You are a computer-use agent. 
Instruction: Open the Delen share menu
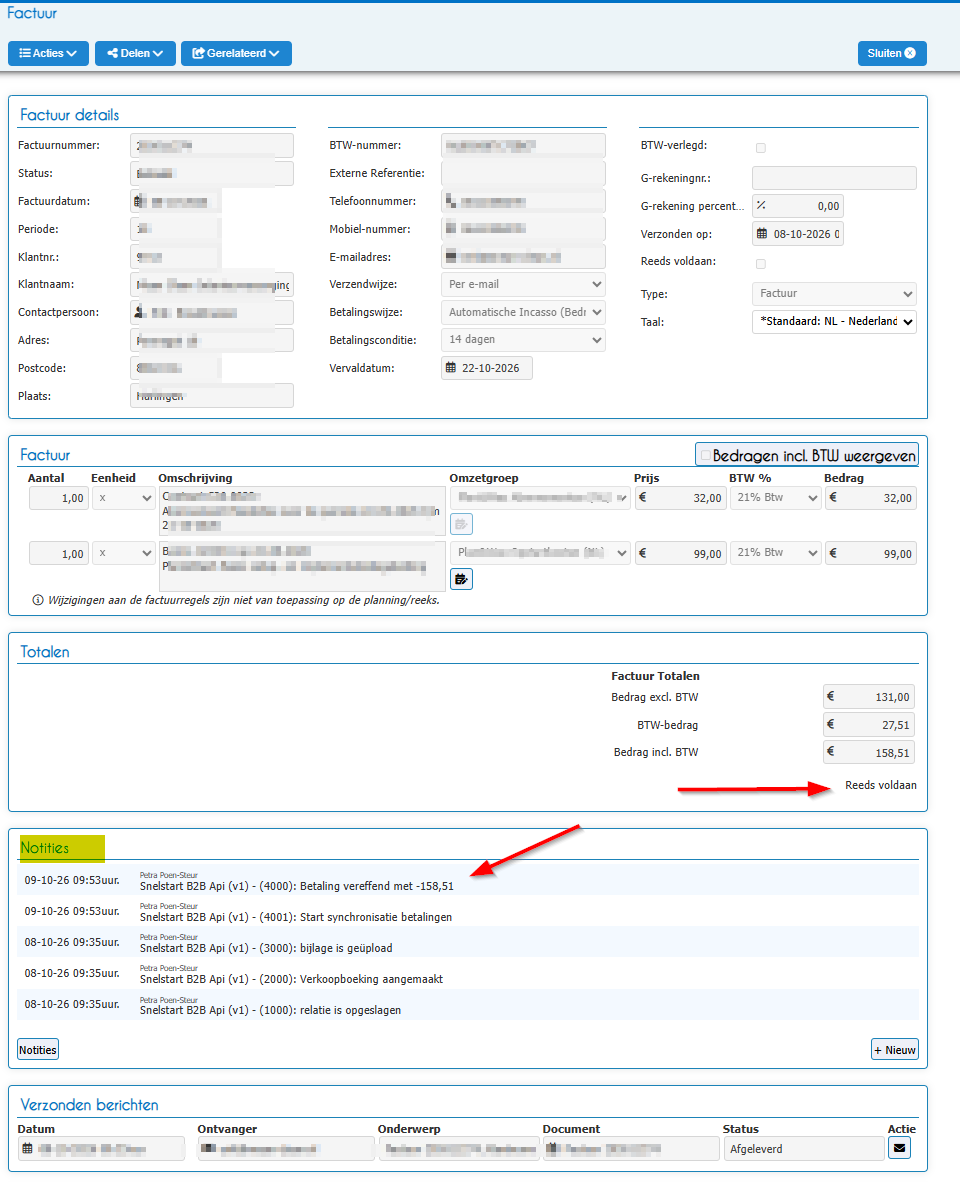[x=135, y=54]
